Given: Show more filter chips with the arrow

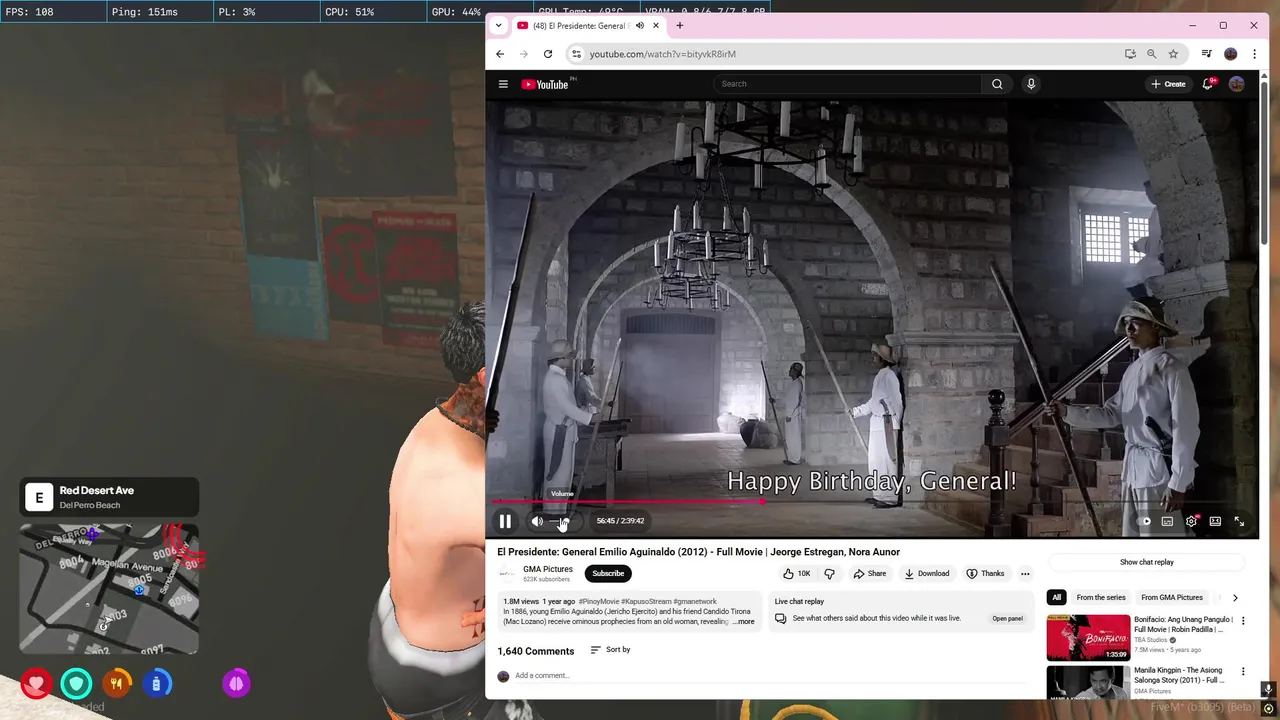Looking at the screenshot, I should tap(1235, 597).
